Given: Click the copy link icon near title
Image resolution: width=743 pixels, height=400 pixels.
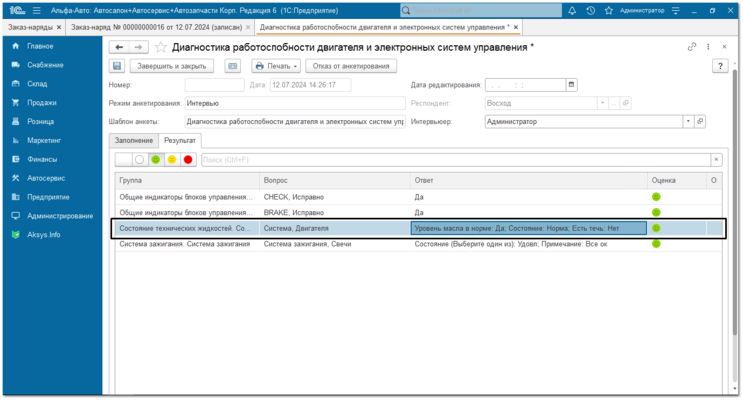Looking at the screenshot, I should [x=692, y=46].
